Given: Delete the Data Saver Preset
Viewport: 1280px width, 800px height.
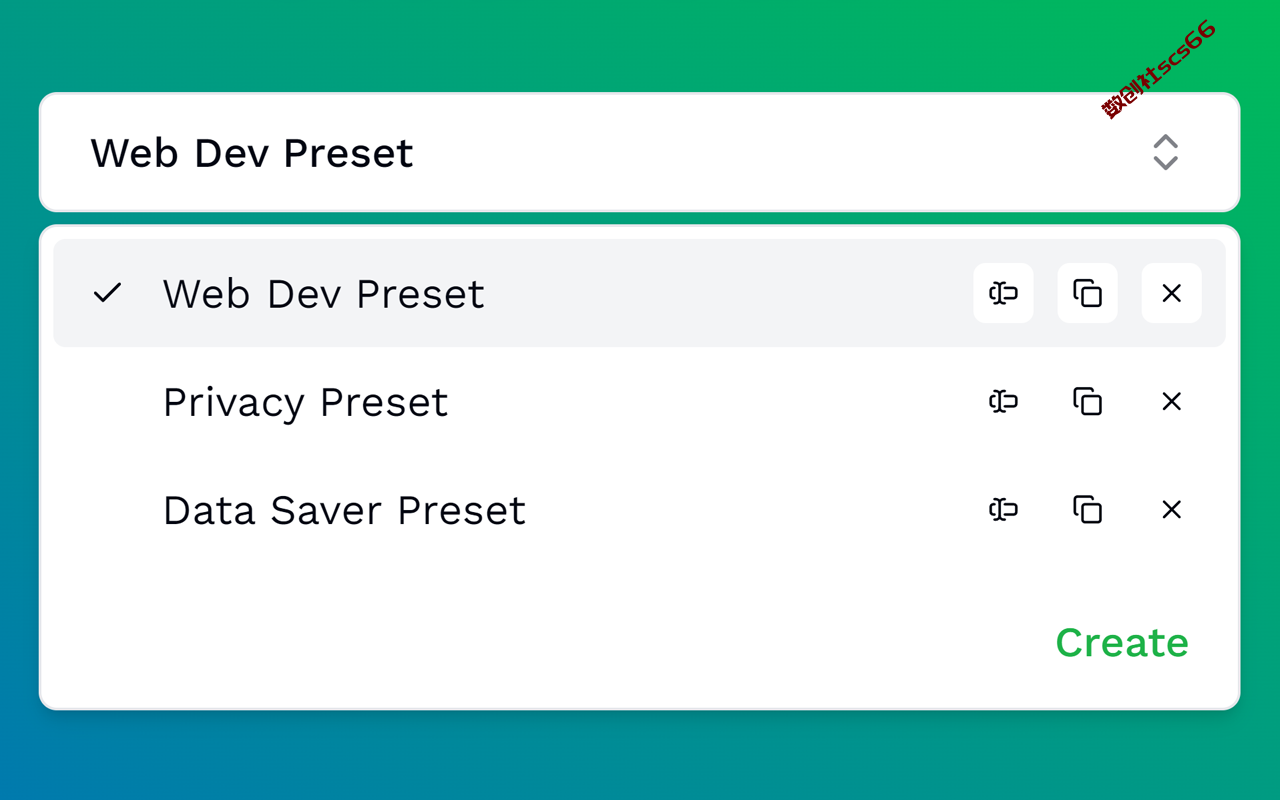Looking at the screenshot, I should pos(1171,509).
